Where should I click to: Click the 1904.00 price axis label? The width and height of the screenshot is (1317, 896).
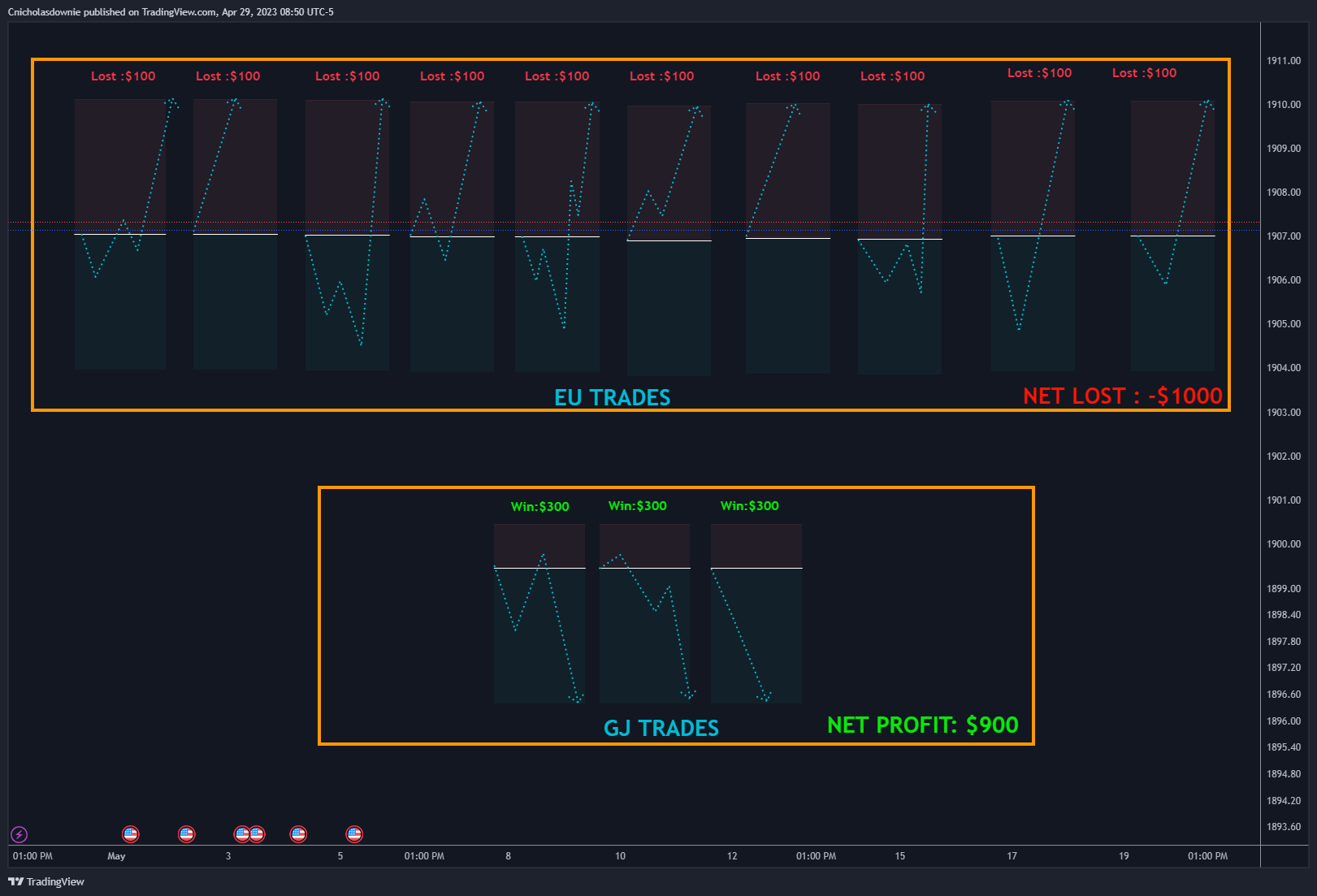[x=1284, y=368]
